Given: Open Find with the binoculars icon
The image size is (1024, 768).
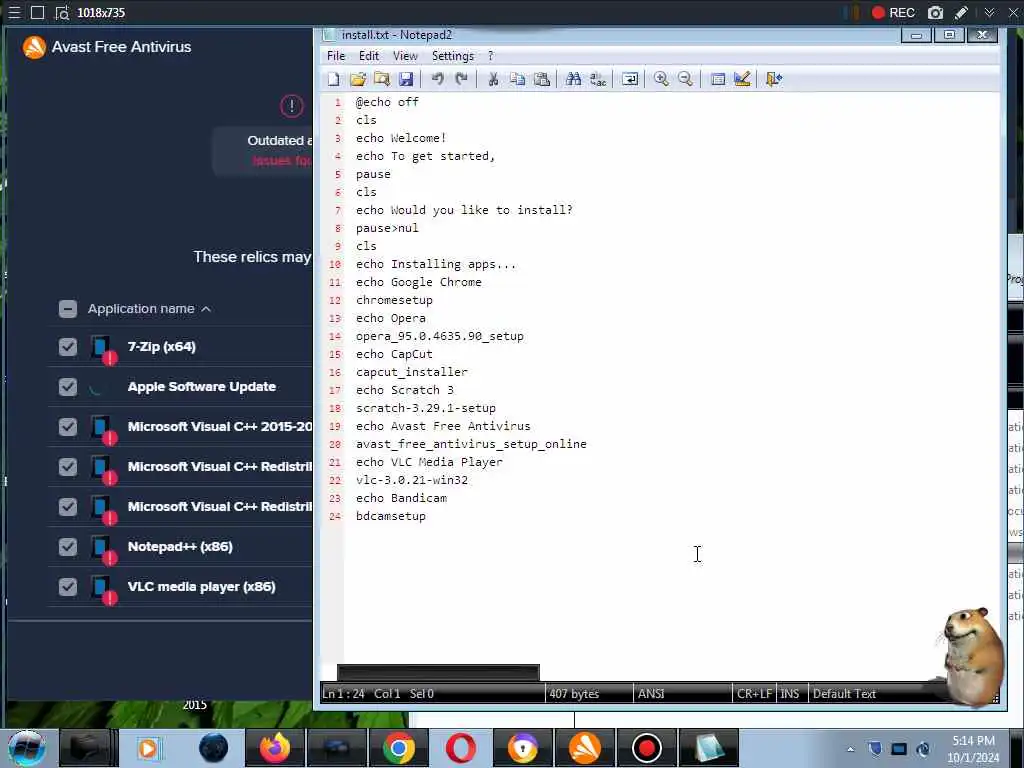Looking at the screenshot, I should 573,79.
